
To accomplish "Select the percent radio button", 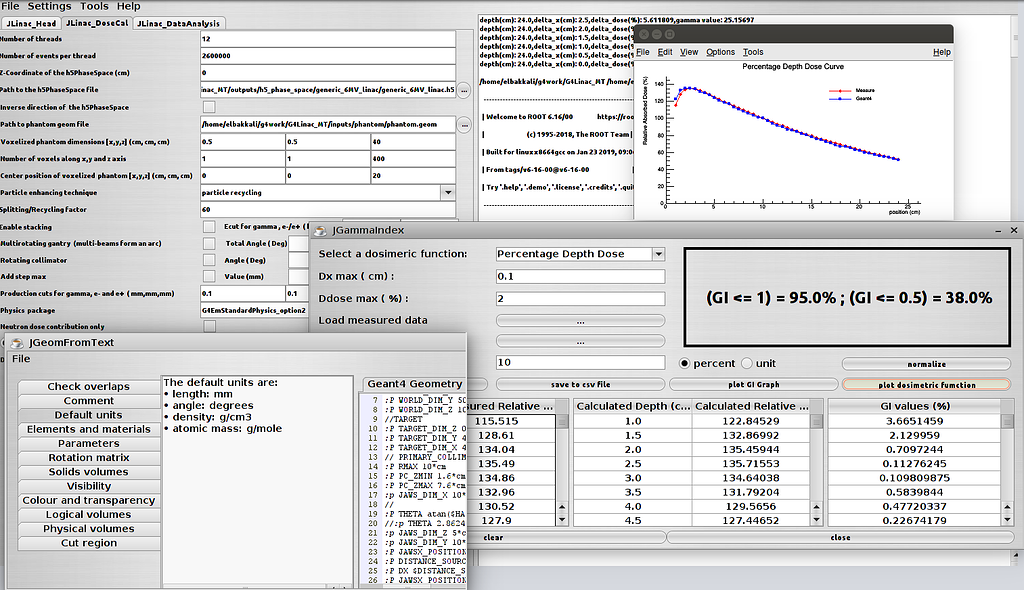I will (x=686, y=363).
